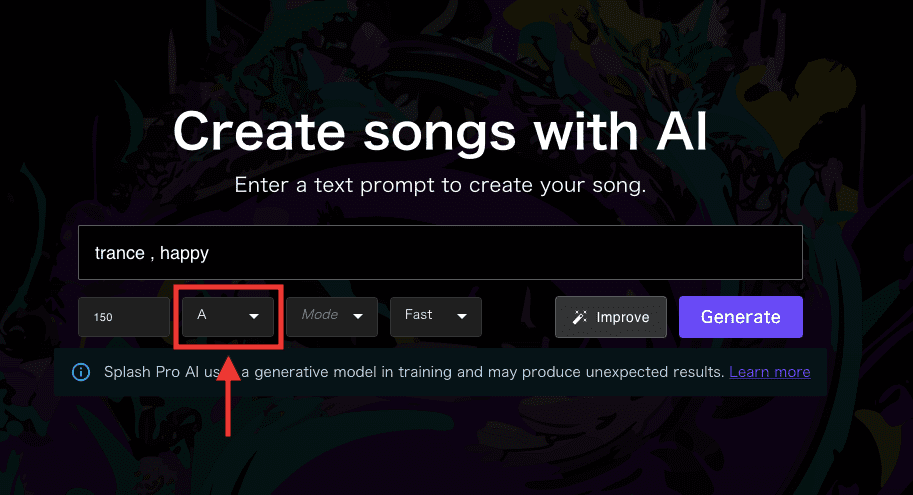
Task: Click the tempo field showing 150
Action: (124, 317)
